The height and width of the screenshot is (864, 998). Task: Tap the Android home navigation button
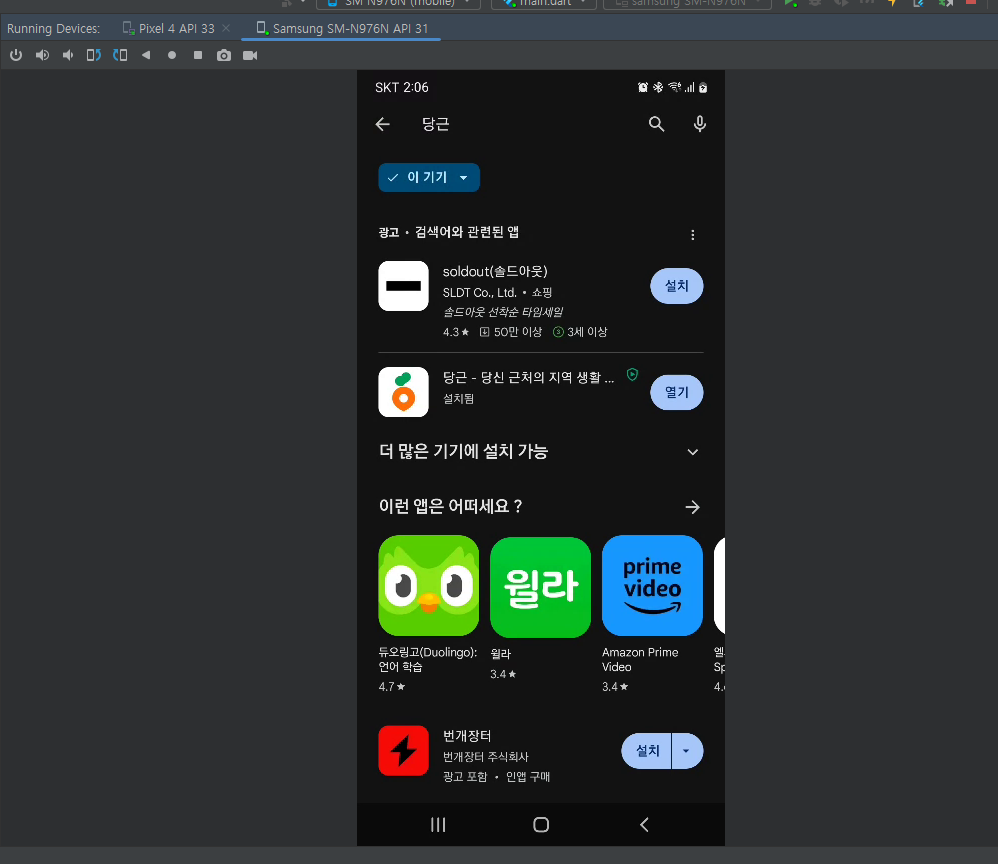(541, 825)
